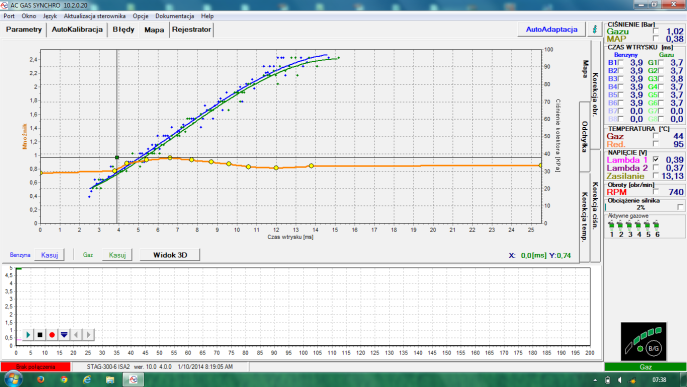This screenshot has width=687, height=387.
Task: Click the volume icon in system tray
Action: pyautogui.click(x=620, y=380)
